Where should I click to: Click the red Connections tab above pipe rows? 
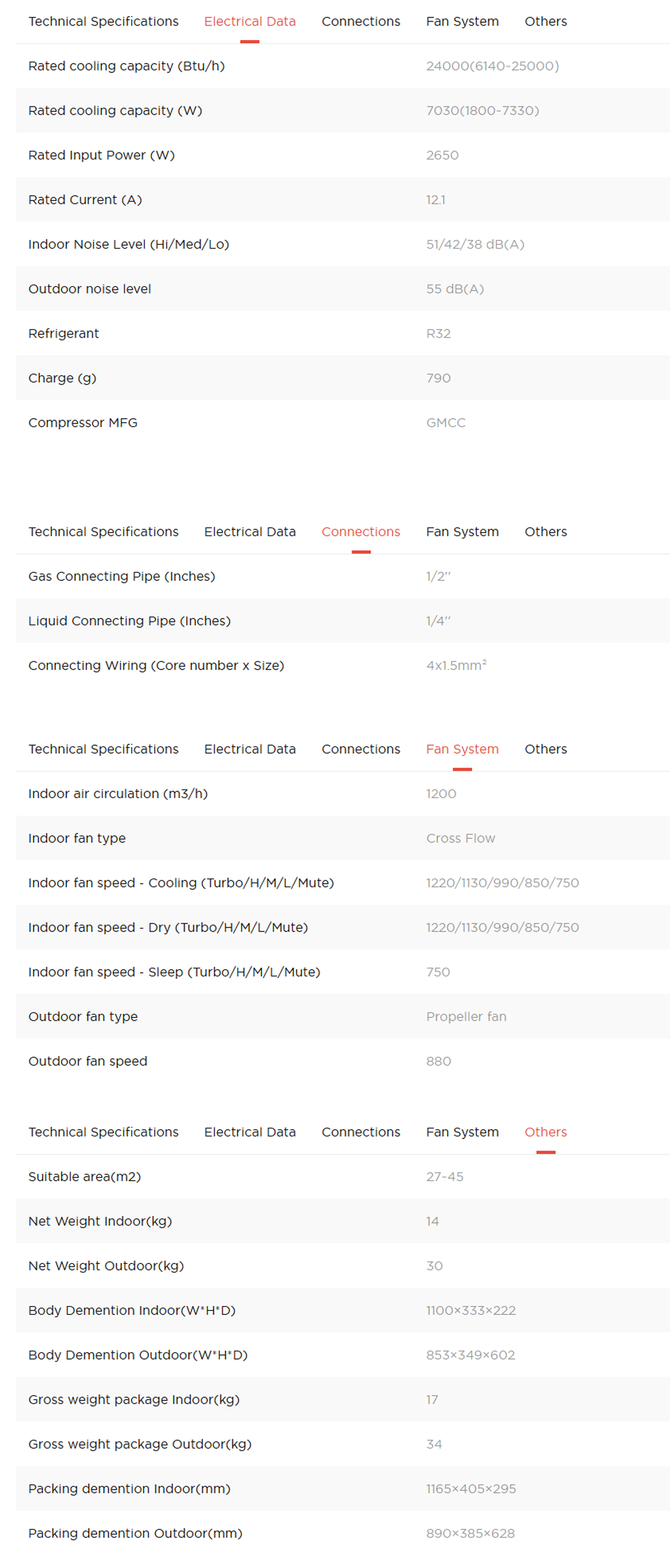360,531
